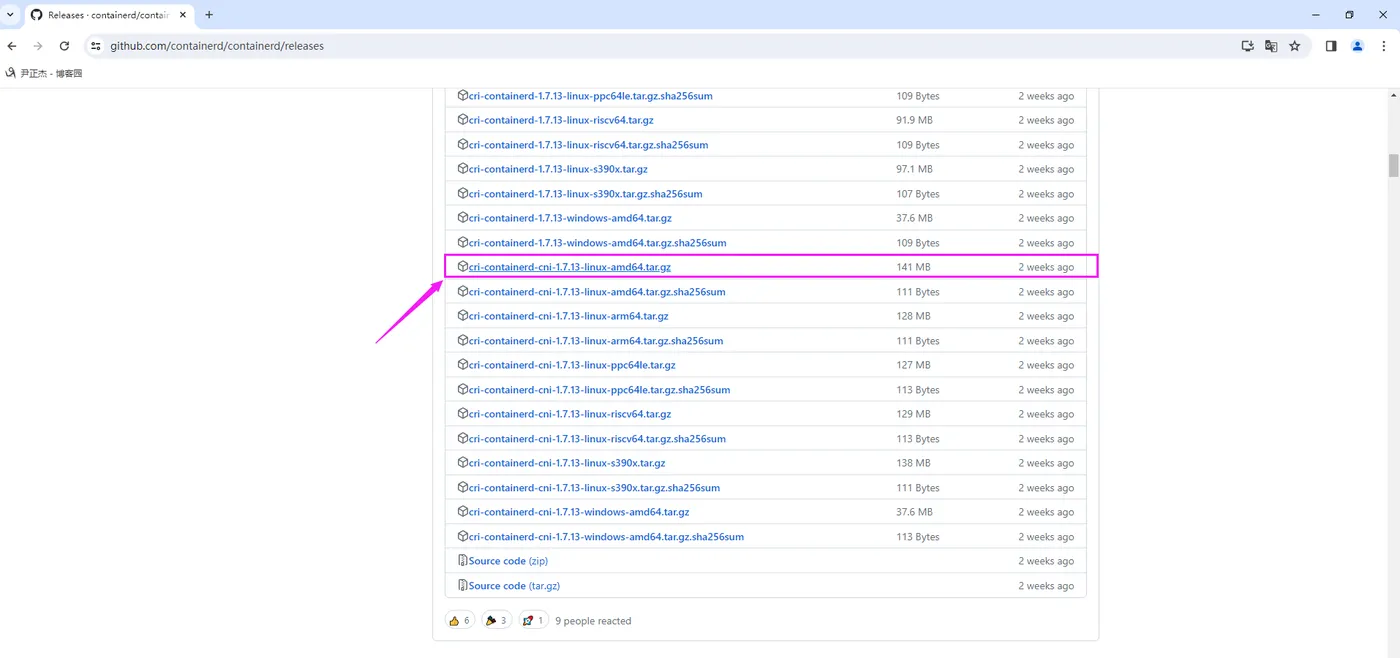Viewport: 1400px width, 658px height.
Task: Click the 9 people reacted text
Action: click(593, 621)
